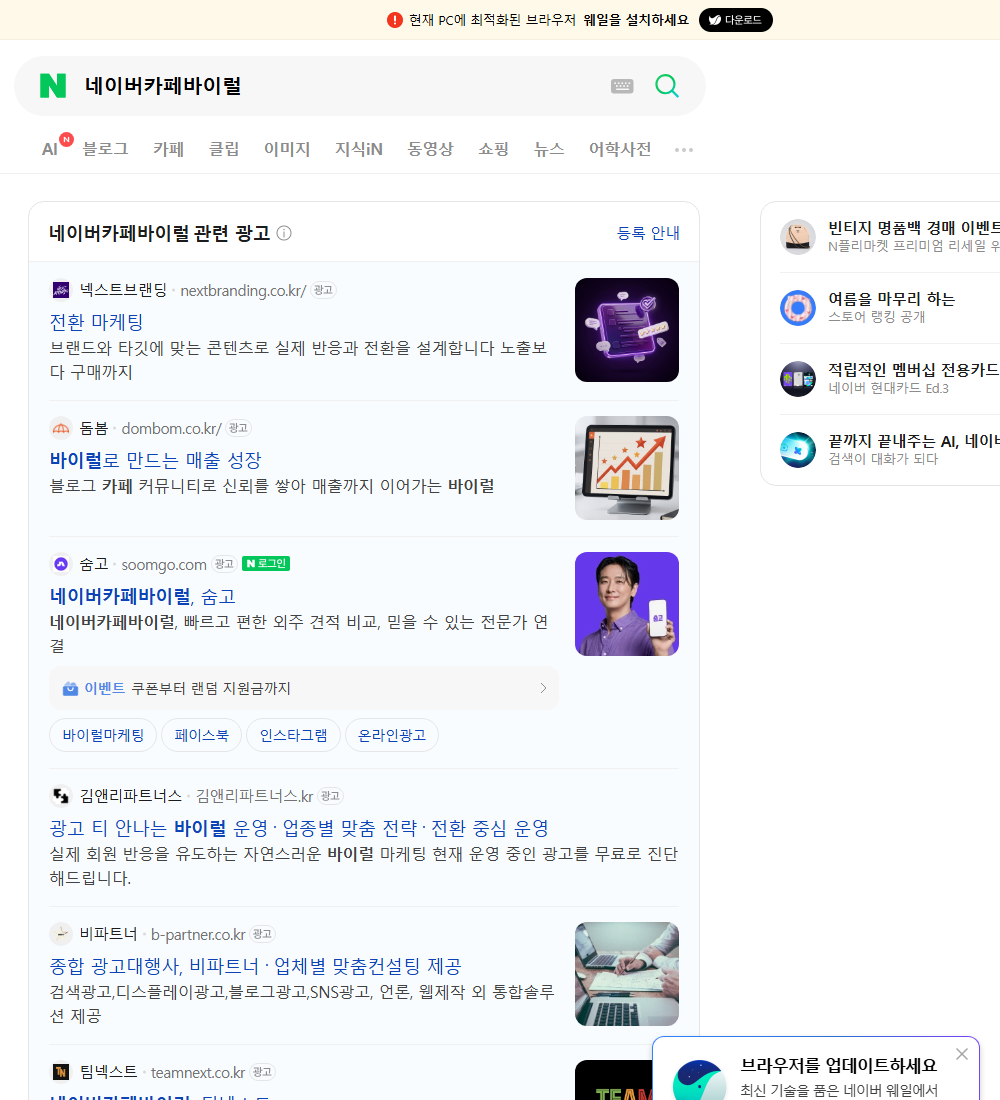Click 김앤리파트너스.kr URL text
The height and width of the screenshot is (1100, 1000).
[x=254, y=796]
